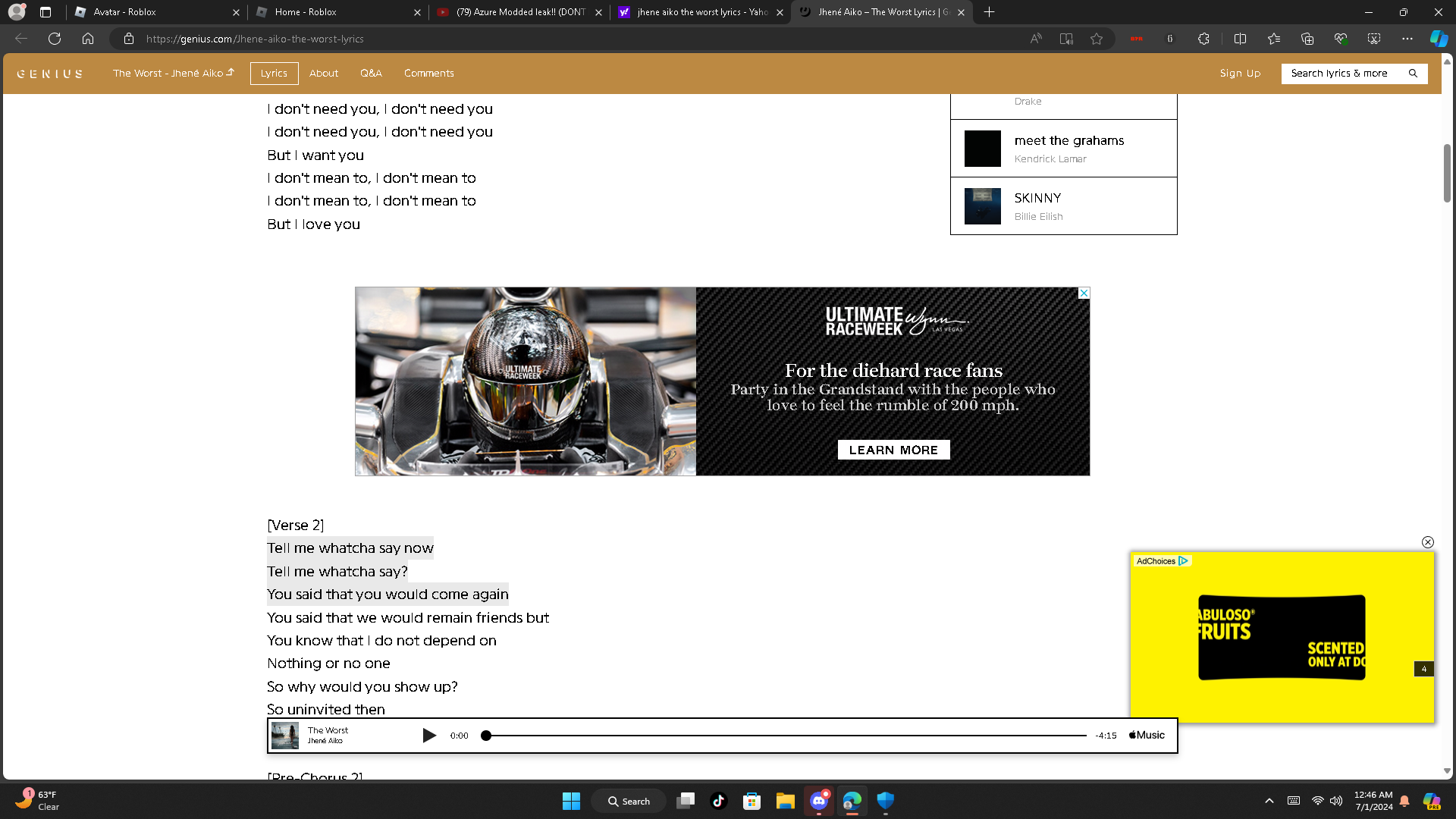Open Collections panel
1456x819 pixels.
tap(1307, 39)
